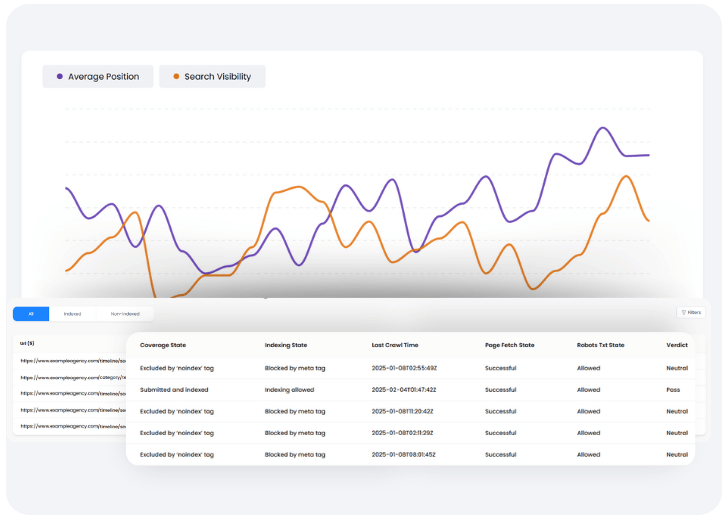728x519 pixels.
Task: Click the Url (5) column header
Action: (28, 342)
